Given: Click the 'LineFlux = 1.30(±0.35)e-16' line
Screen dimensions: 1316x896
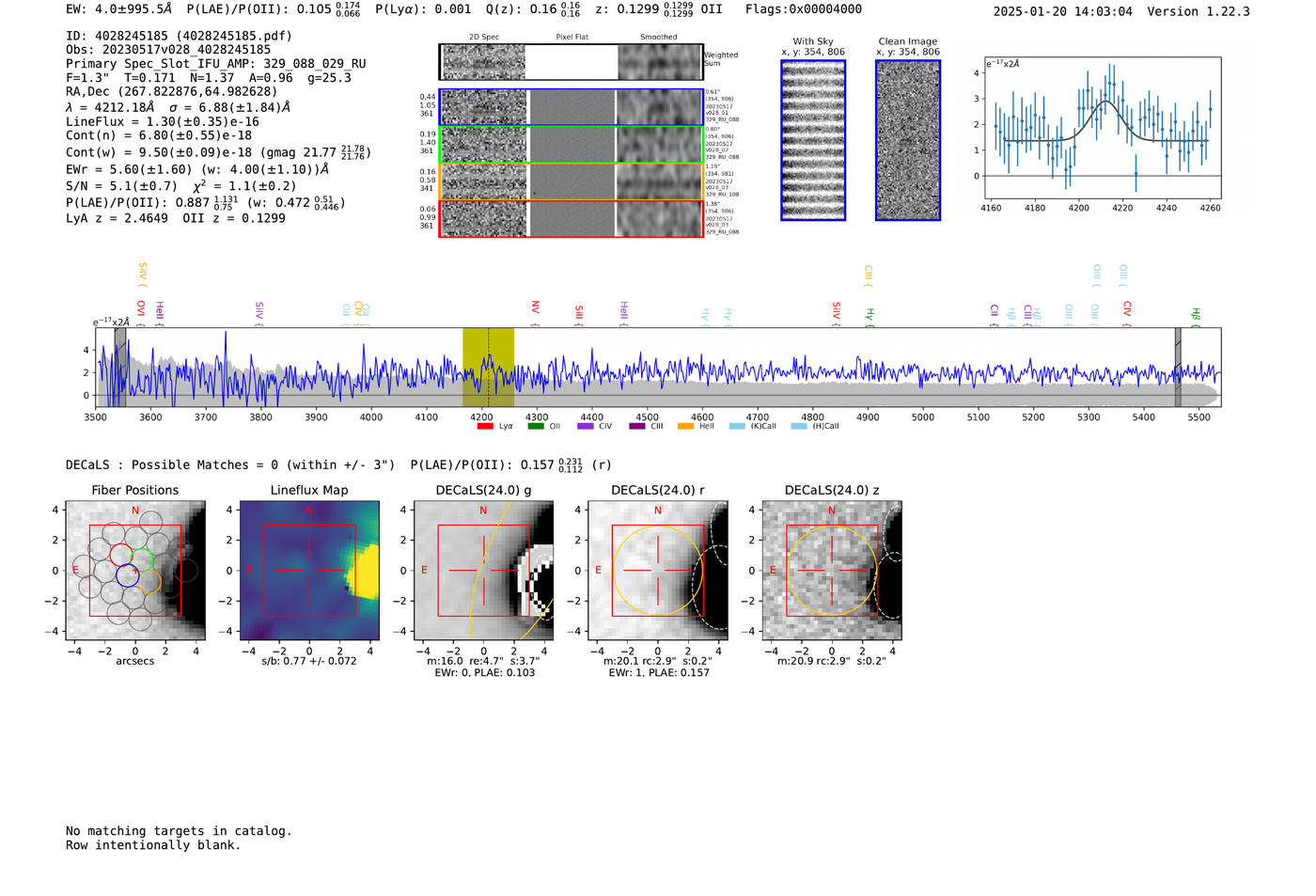Looking at the screenshot, I should [x=163, y=121].
